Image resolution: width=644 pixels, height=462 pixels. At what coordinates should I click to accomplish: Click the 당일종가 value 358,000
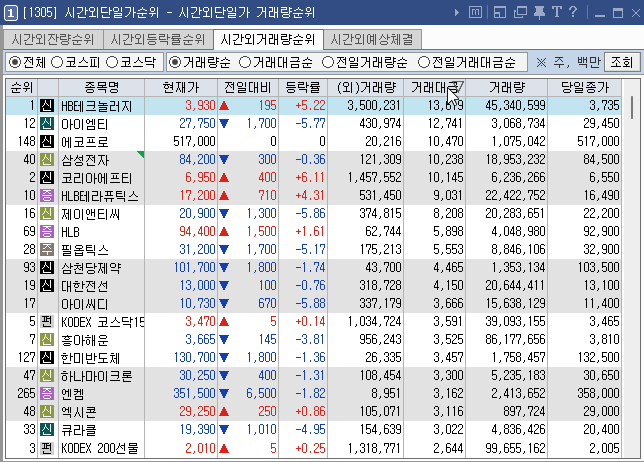(598, 393)
